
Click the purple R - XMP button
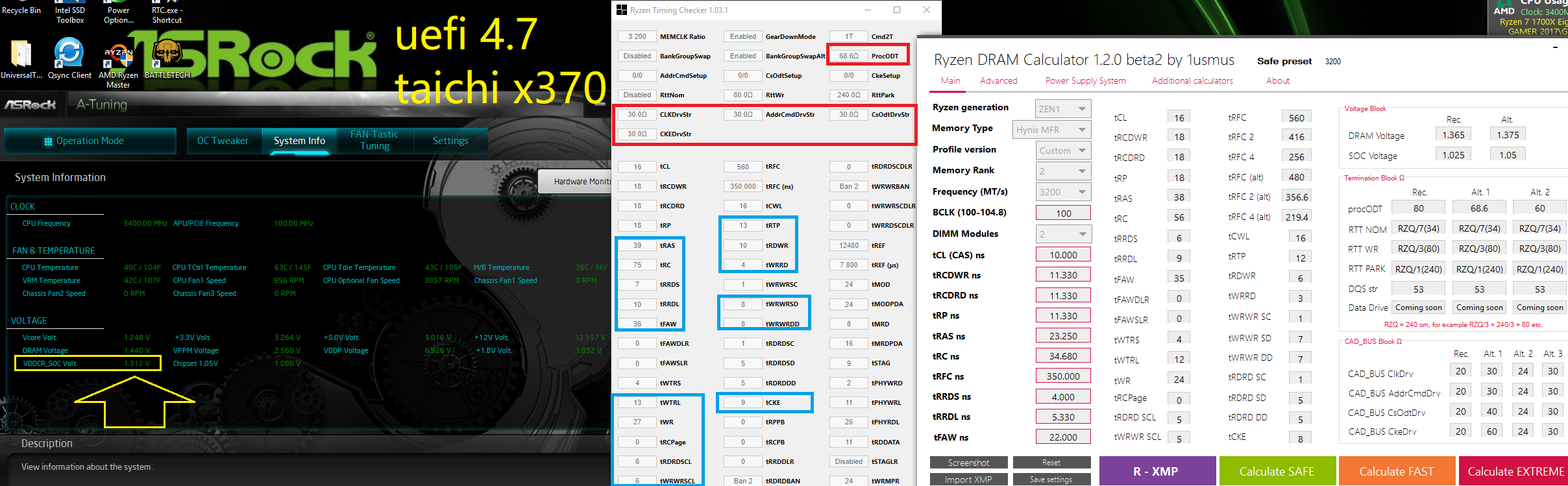1157,471
